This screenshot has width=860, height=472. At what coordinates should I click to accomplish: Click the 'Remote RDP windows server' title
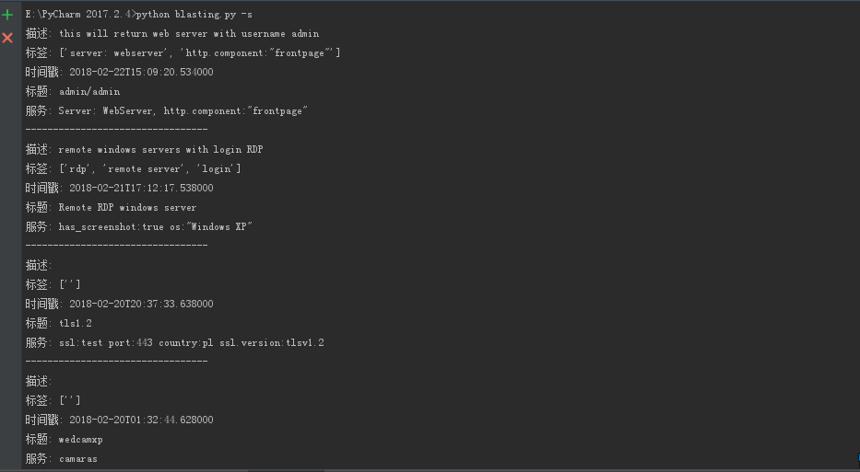(x=127, y=208)
